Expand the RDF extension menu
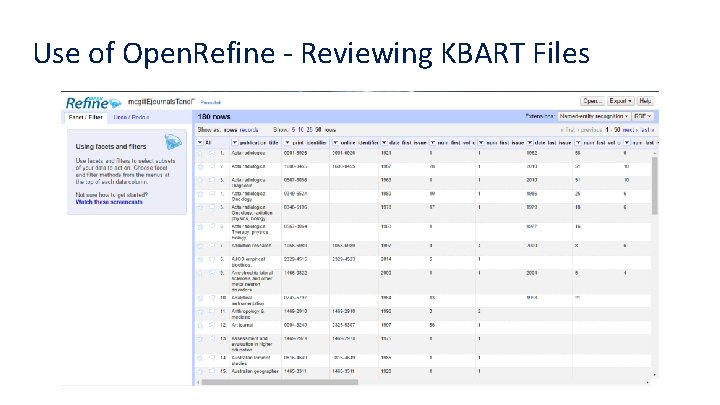720x405 pixels. [642, 117]
